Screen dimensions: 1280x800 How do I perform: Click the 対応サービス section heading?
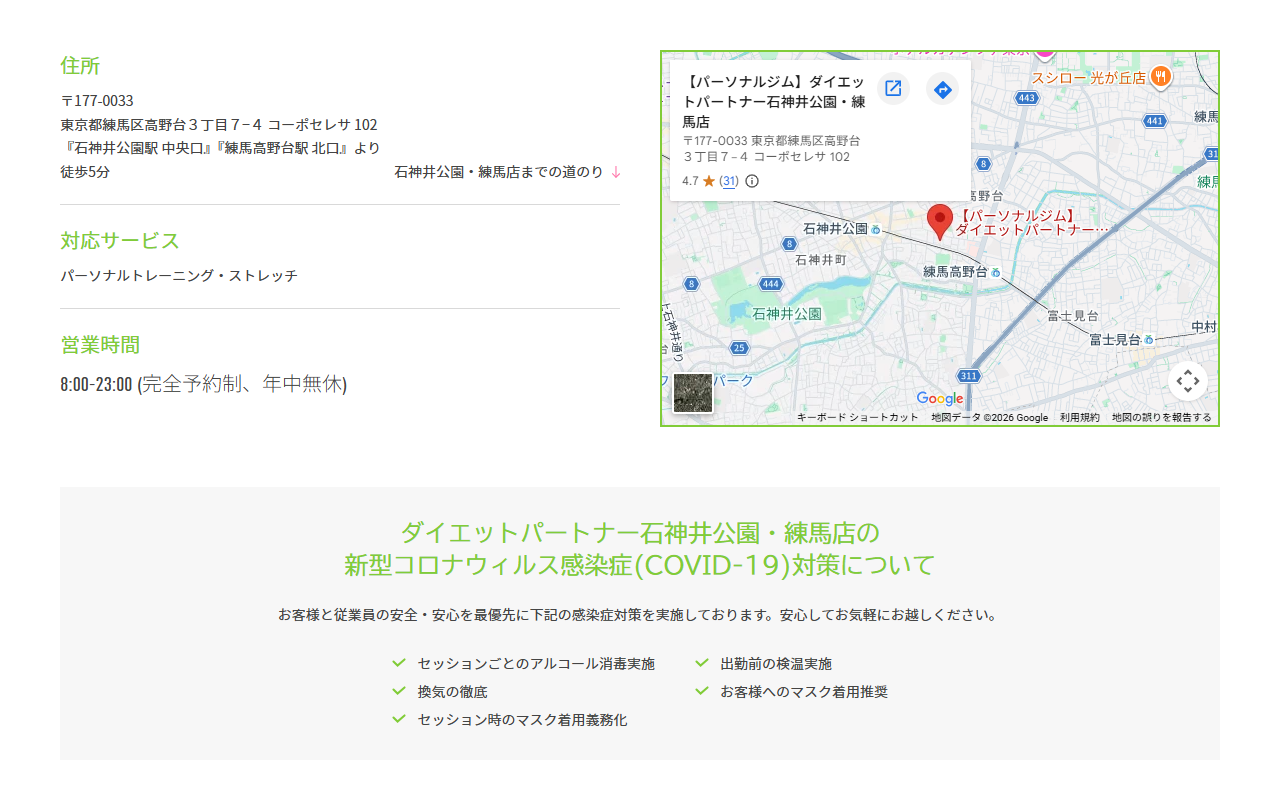pyautogui.click(x=120, y=241)
